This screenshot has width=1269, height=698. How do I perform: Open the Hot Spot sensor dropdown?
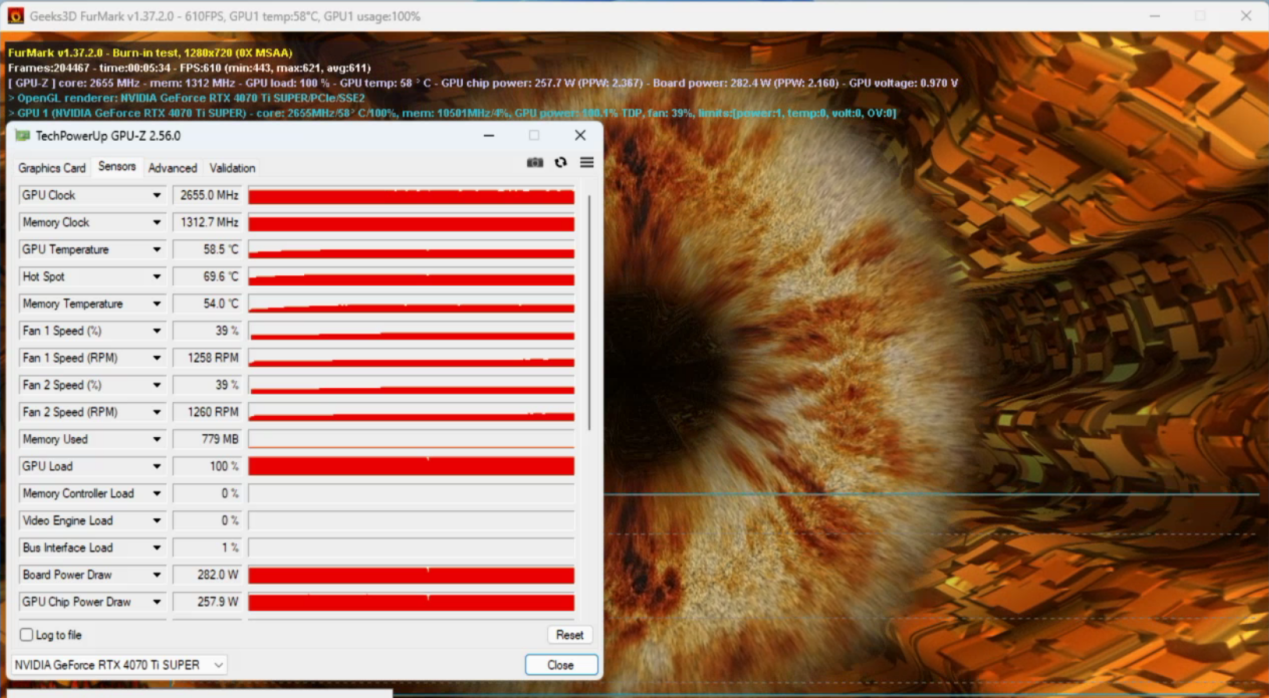click(157, 277)
